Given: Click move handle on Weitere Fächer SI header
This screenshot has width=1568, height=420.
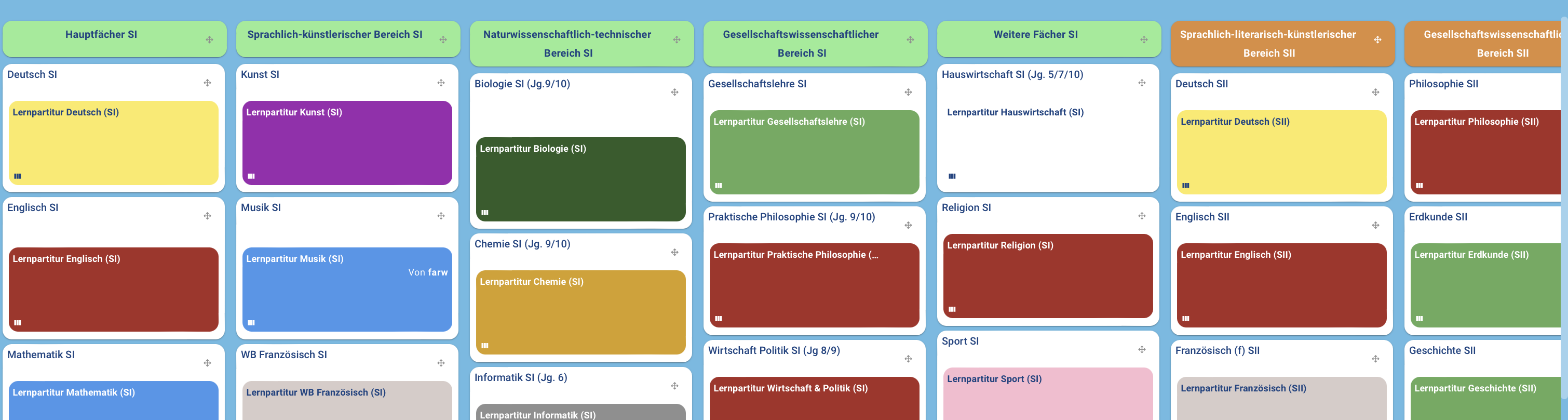Looking at the screenshot, I should coord(1144,40).
